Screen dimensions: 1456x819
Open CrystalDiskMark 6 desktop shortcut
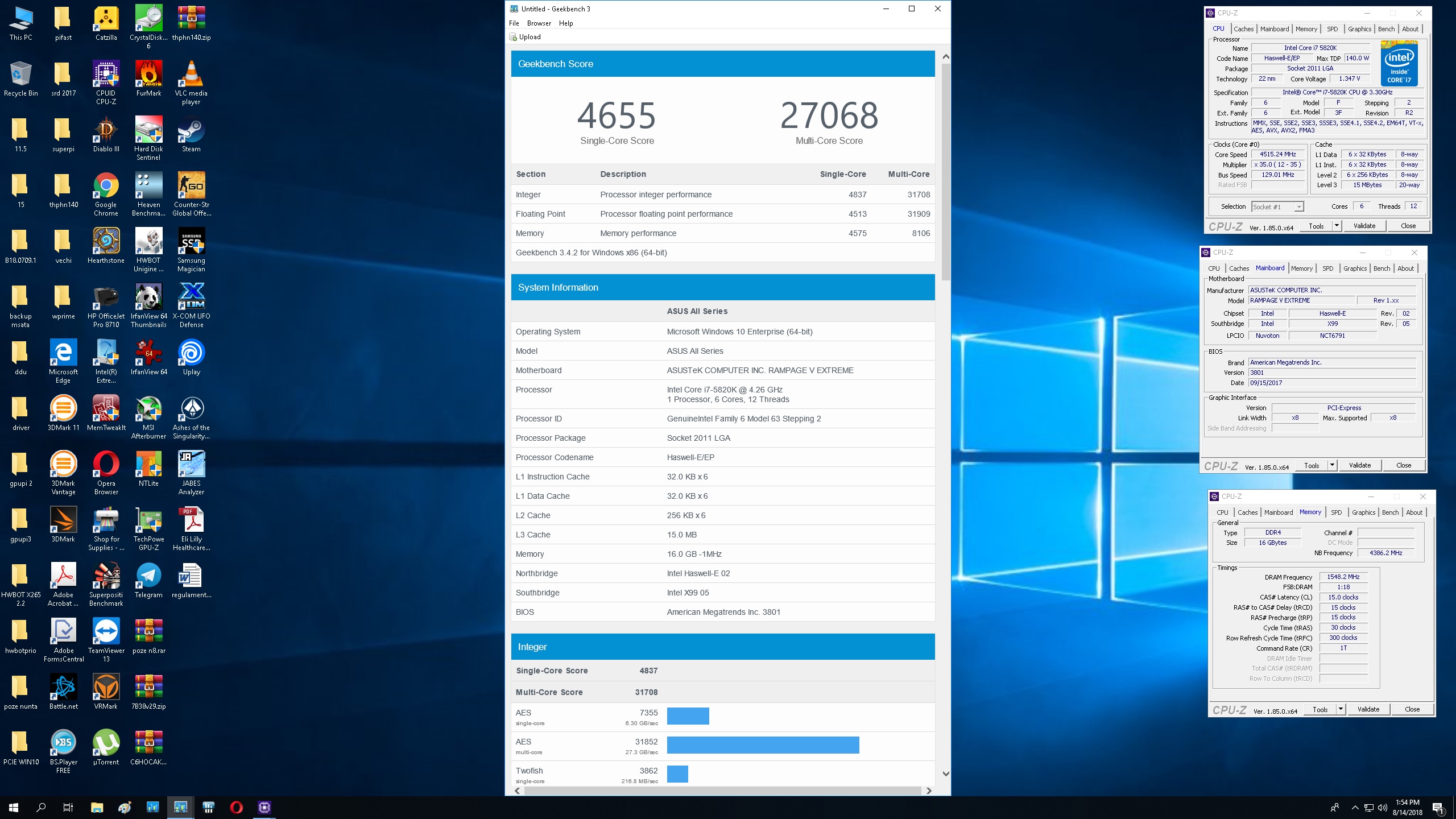pyautogui.click(x=148, y=27)
